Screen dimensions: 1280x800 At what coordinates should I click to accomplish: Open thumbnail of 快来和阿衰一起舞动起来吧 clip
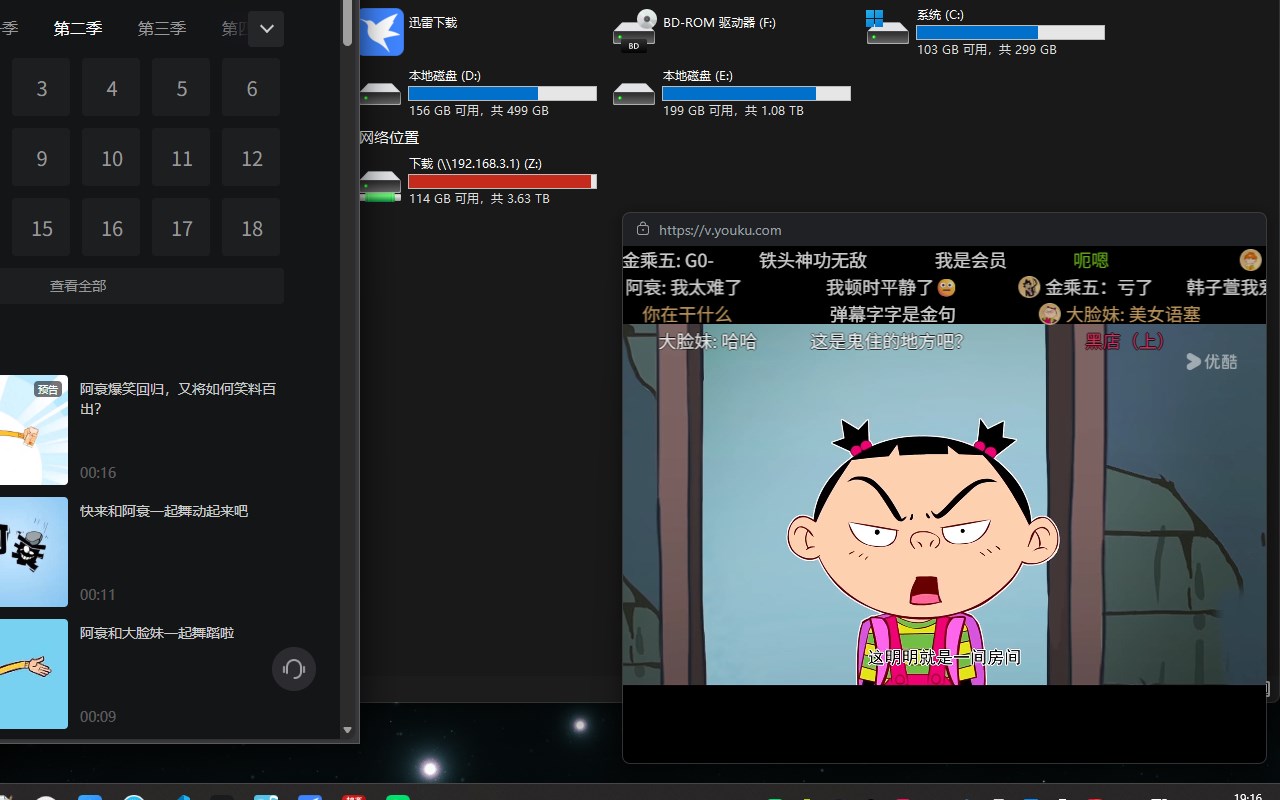coord(34,552)
